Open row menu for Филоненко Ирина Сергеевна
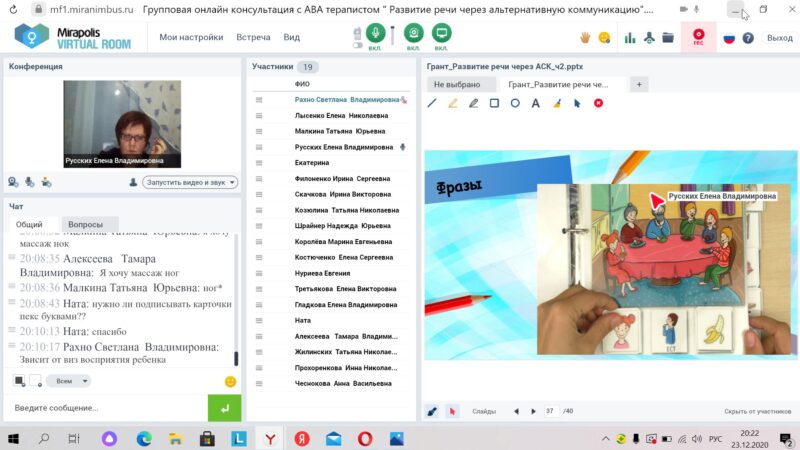 259,179
